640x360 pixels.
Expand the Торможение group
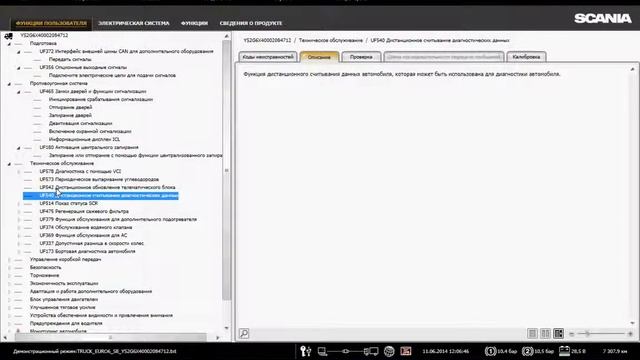coord(9,276)
